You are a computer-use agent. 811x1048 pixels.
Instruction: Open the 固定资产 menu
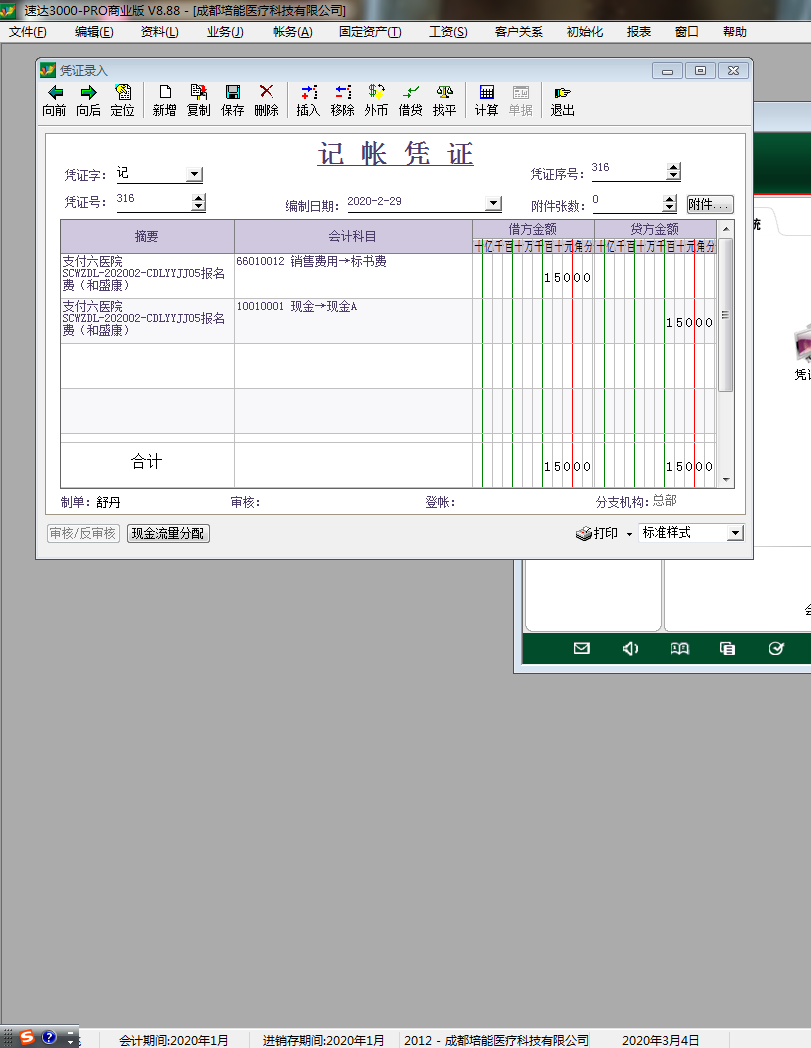pos(369,32)
